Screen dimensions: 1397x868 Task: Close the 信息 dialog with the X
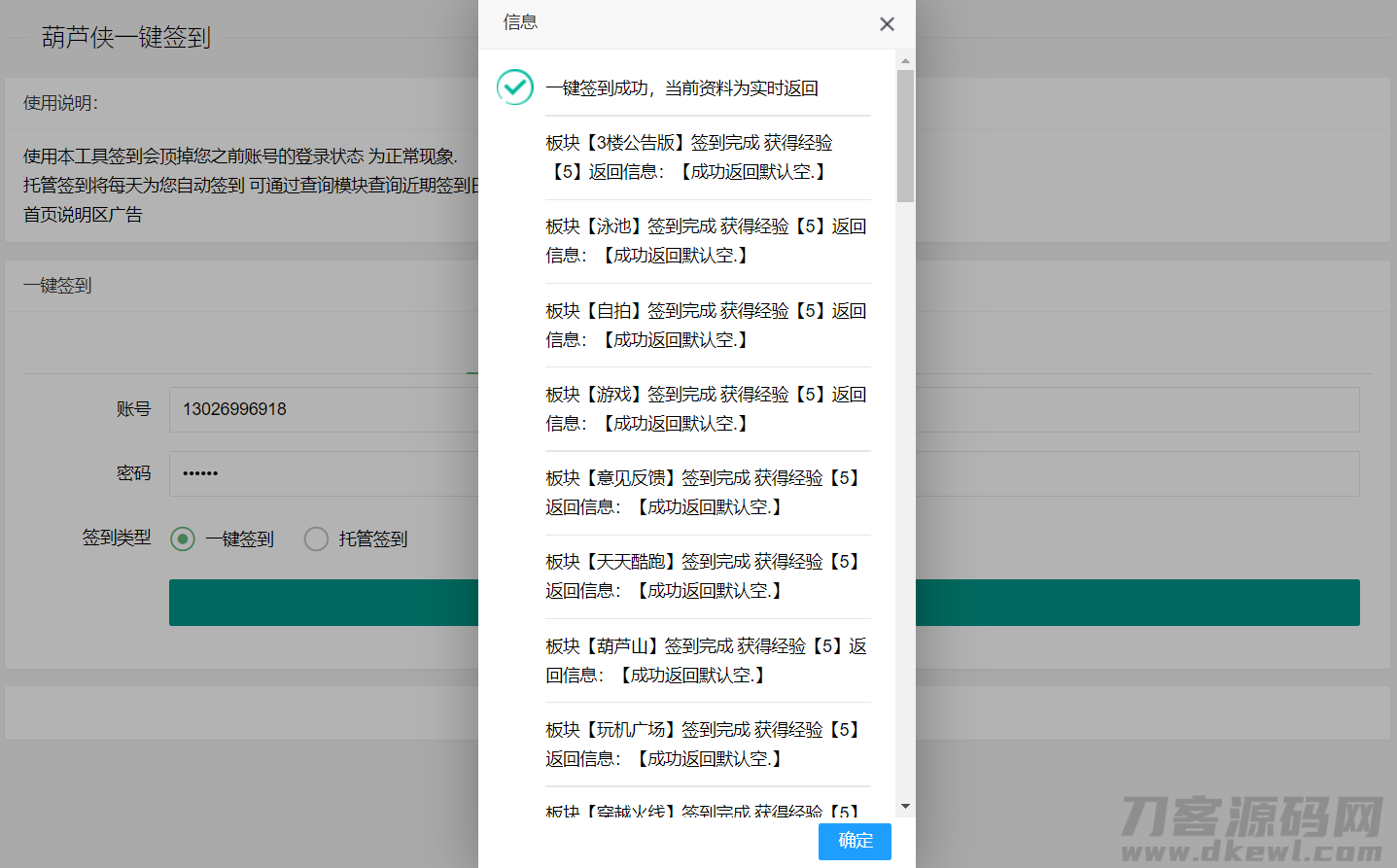pos(887,23)
